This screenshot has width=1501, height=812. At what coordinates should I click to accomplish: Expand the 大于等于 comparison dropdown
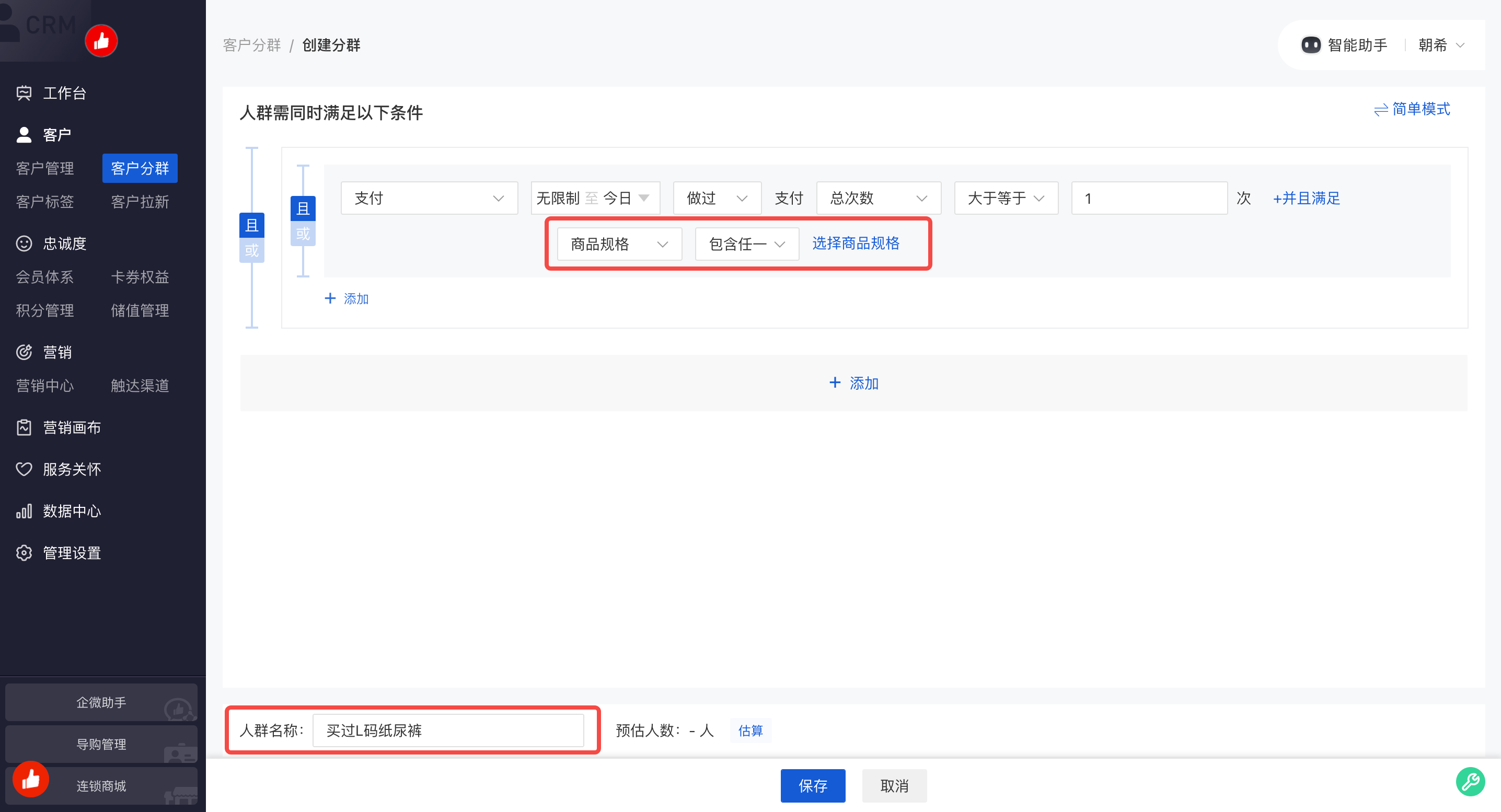(x=1006, y=198)
